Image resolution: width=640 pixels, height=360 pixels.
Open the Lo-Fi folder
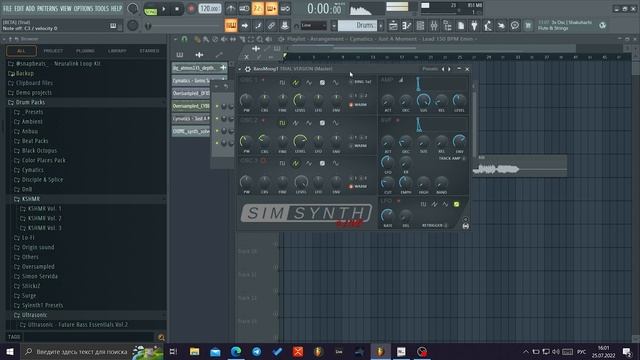click(x=28, y=238)
